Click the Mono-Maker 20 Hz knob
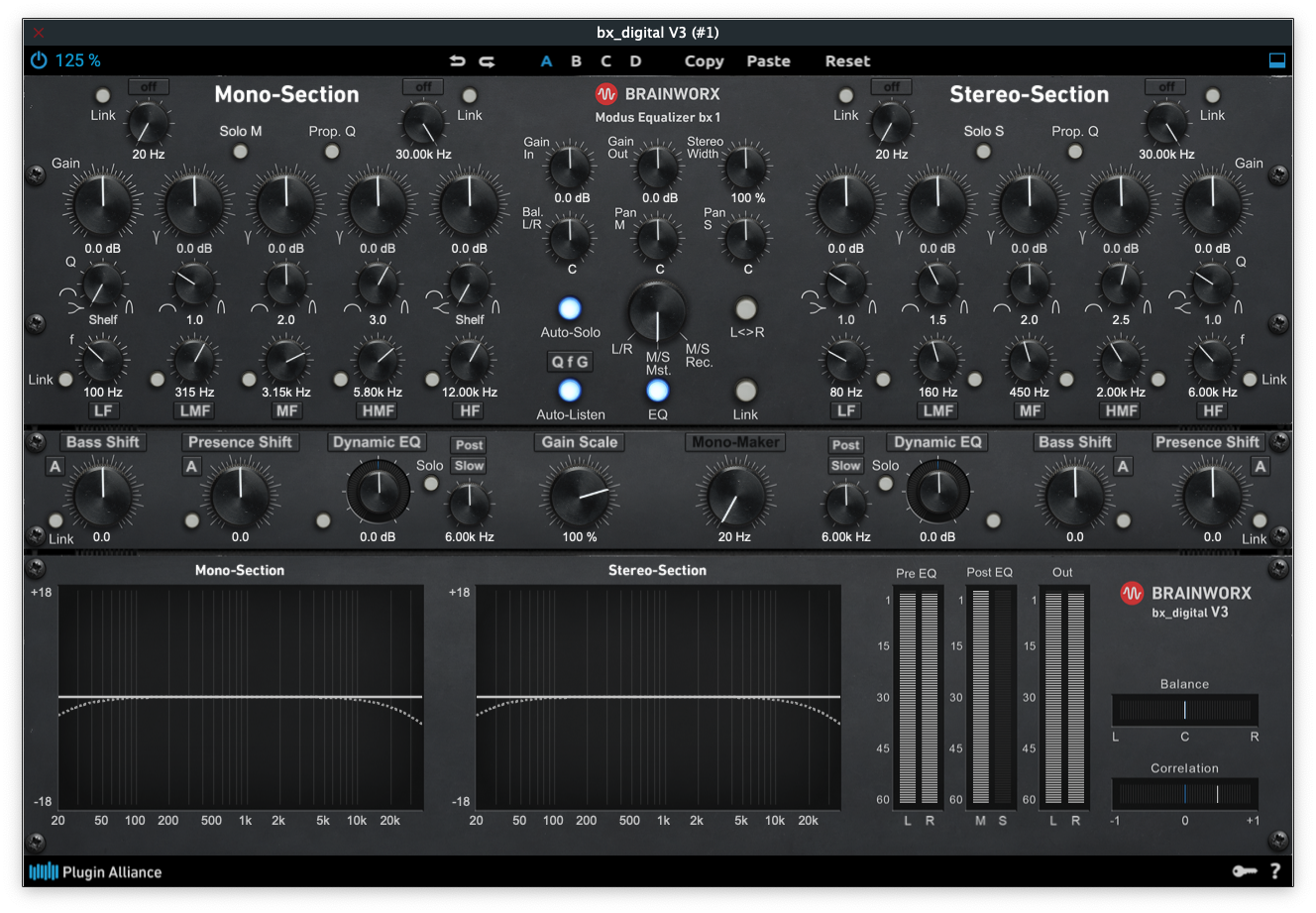Image resolution: width=1316 pixels, height=913 pixels. (x=734, y=496)
